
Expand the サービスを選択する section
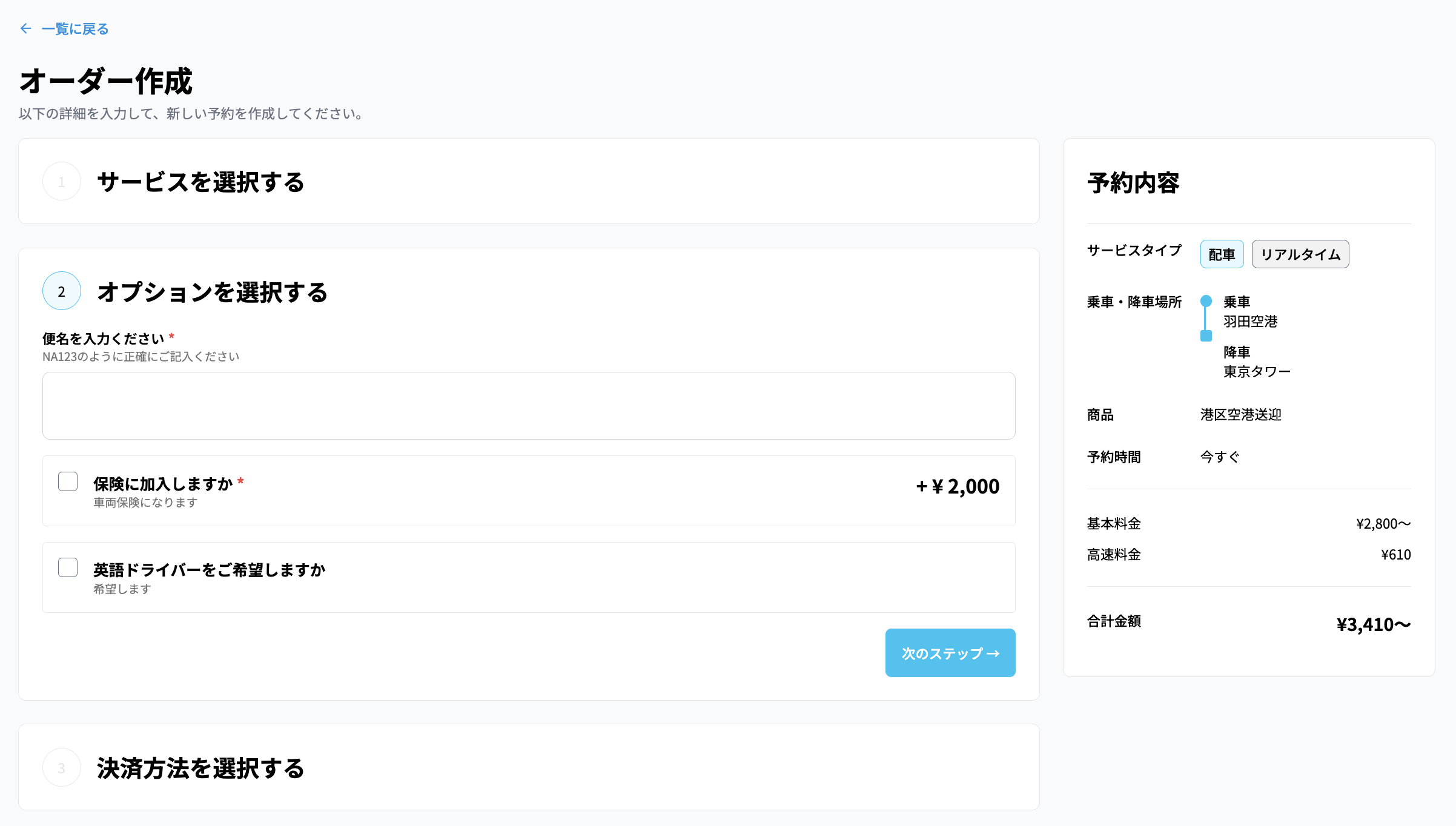point(200,182)
